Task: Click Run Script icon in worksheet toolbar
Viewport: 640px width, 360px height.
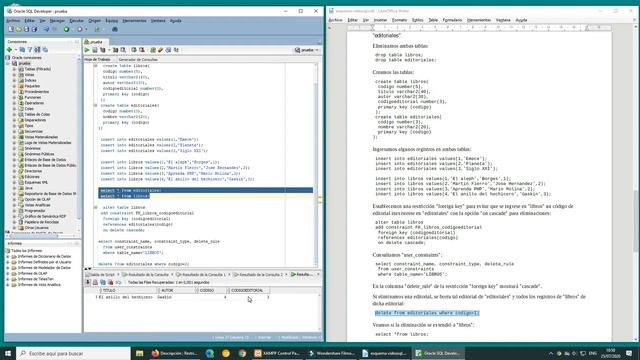Action: tap(95, 50)
